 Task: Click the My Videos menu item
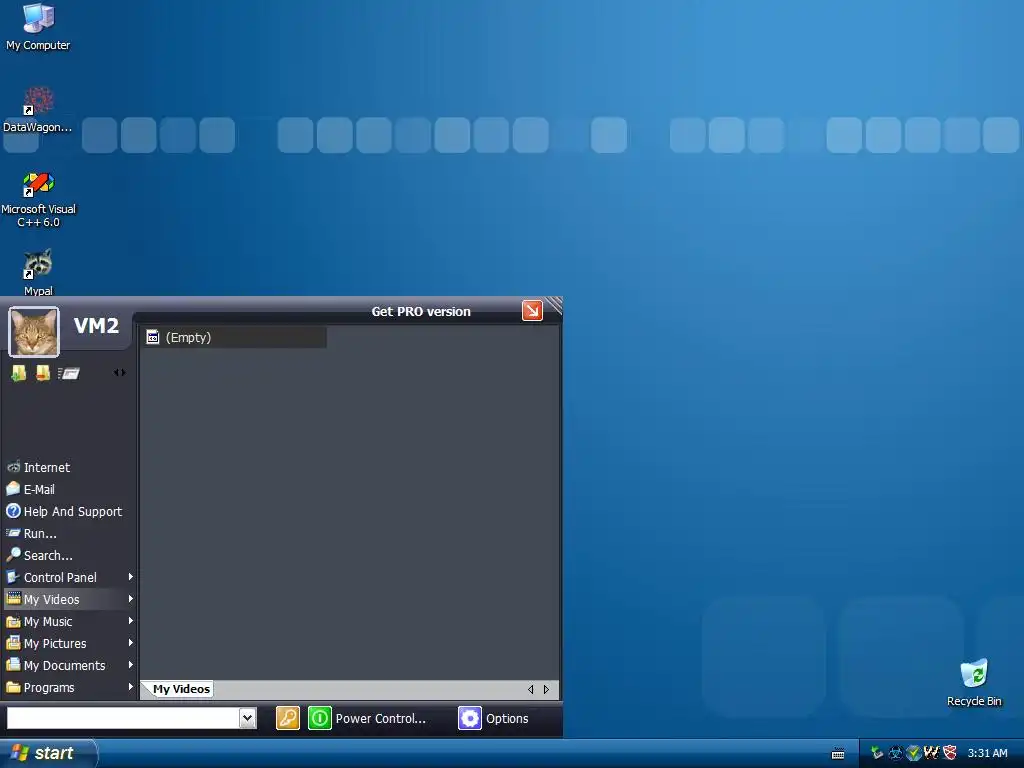[69, 600]
